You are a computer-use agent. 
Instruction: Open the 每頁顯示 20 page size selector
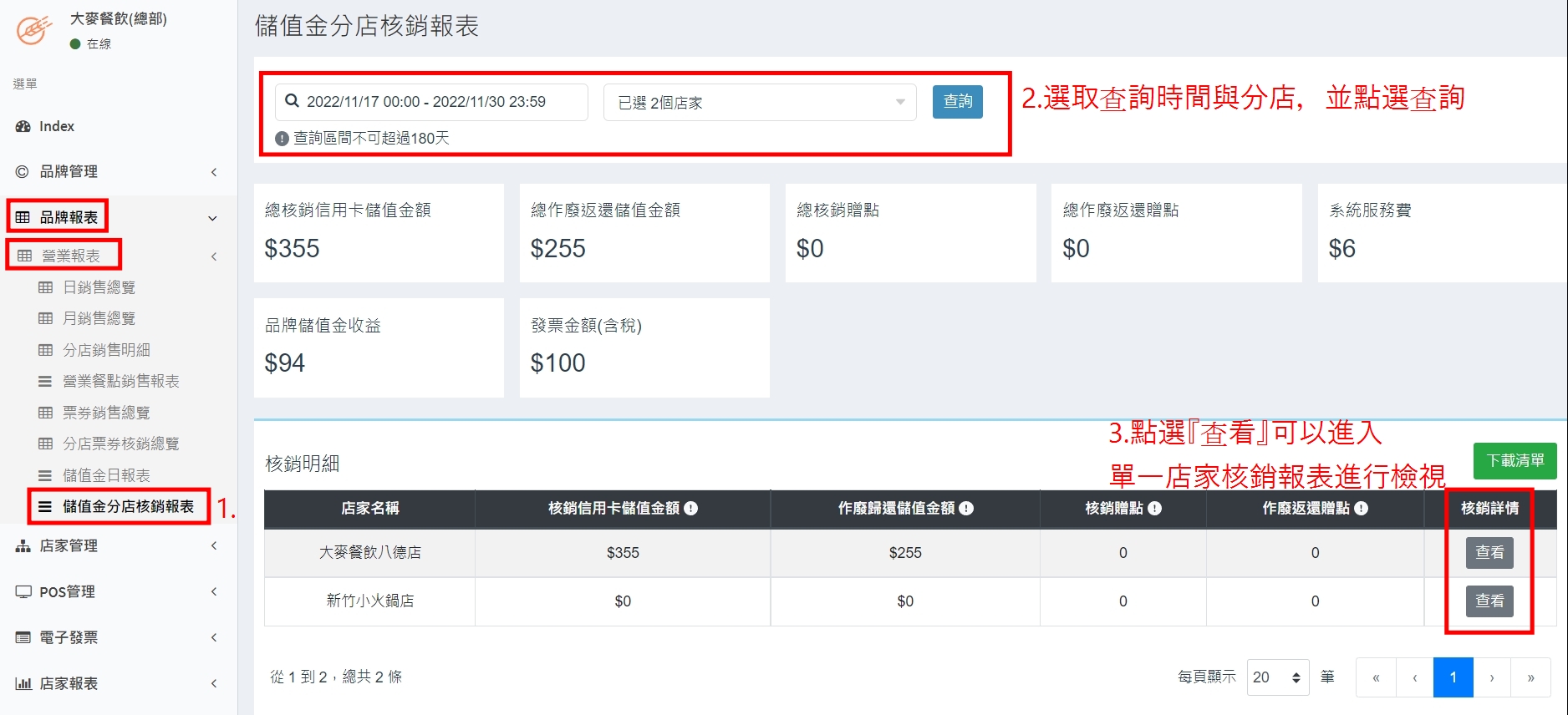click(x=1277, y=677)
